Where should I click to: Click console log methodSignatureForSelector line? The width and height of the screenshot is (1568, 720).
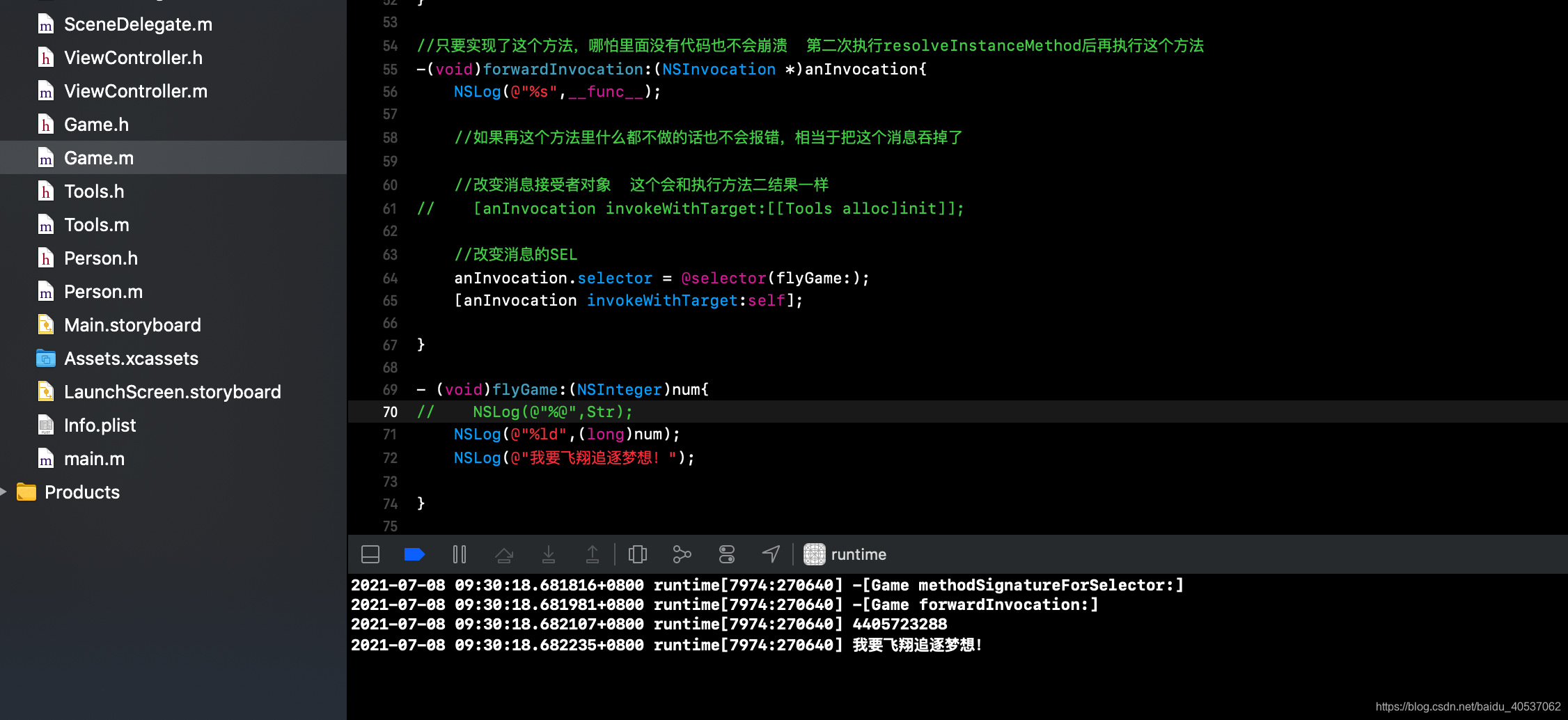pyautogui.click(x=767, y=585)
